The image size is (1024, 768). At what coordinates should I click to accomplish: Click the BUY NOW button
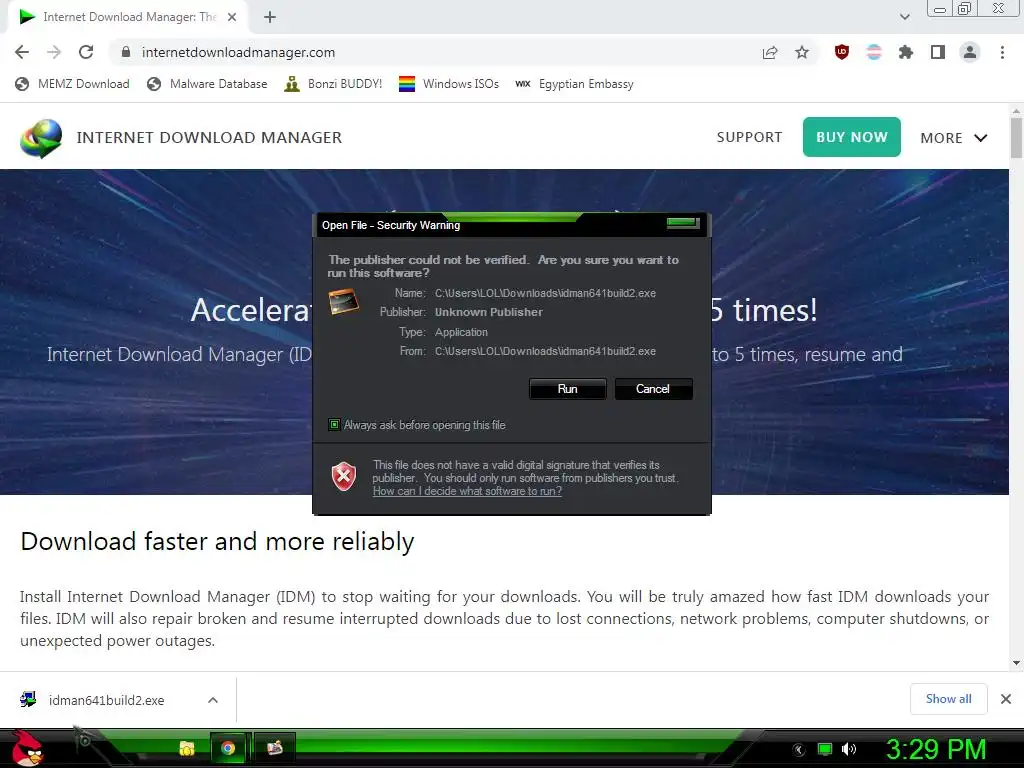click(852, 137)
